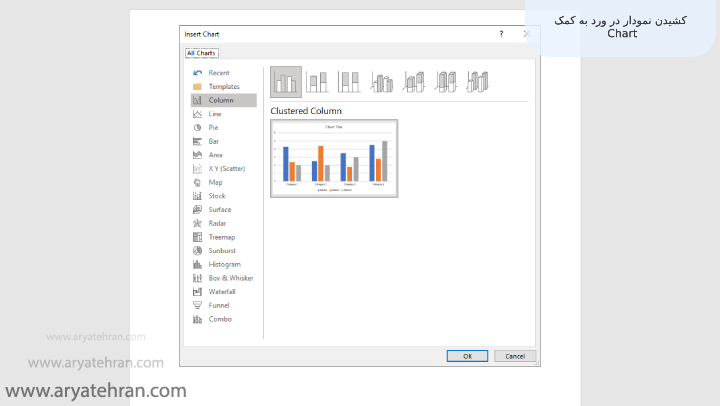Image resolution: width=720 pixels, height=406 pixels.
Task: Choose the Stacked Column subtype icon
Action: point(317,82)
